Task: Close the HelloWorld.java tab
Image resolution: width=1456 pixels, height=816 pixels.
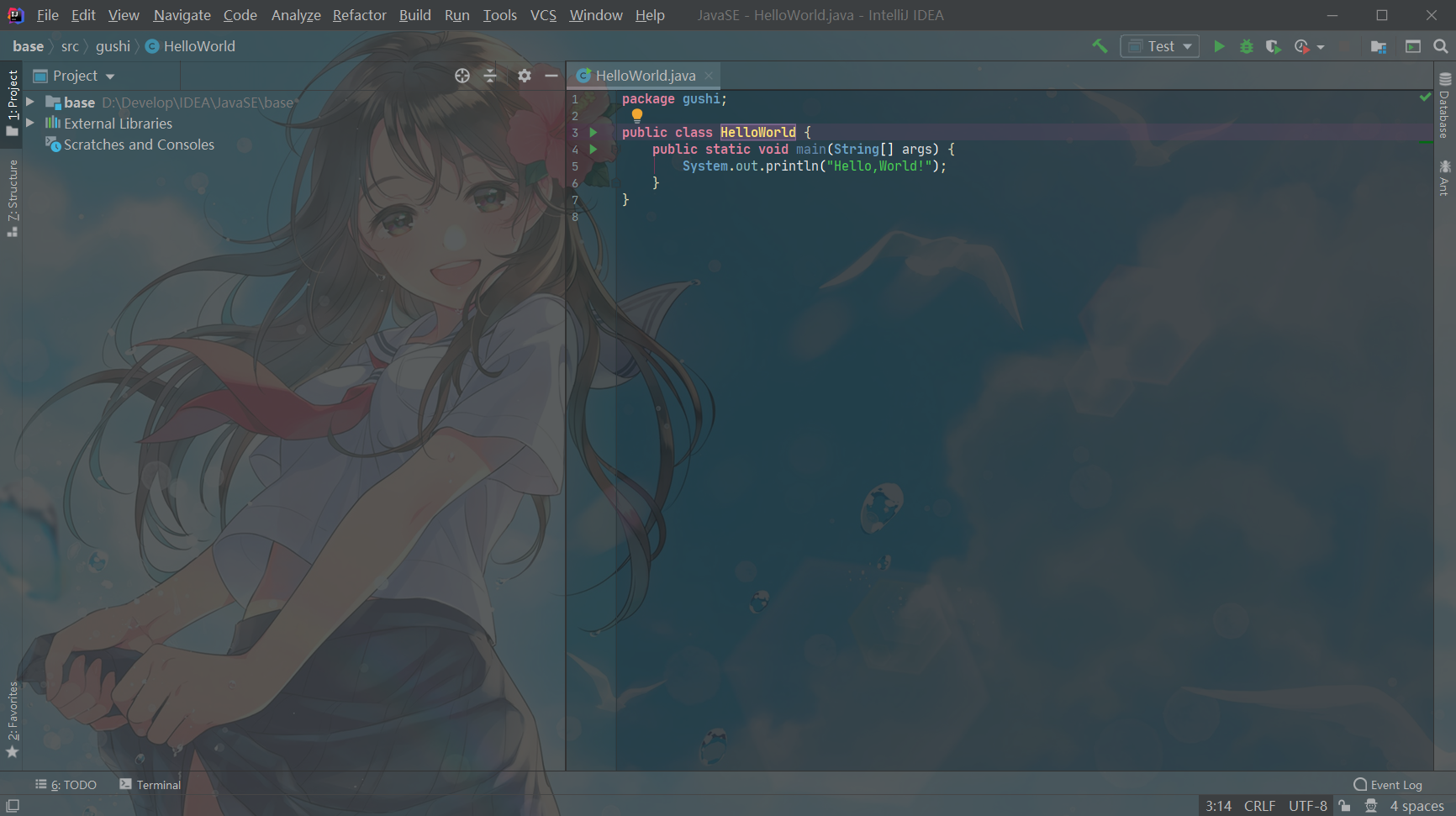Action: tap(709, 76)
